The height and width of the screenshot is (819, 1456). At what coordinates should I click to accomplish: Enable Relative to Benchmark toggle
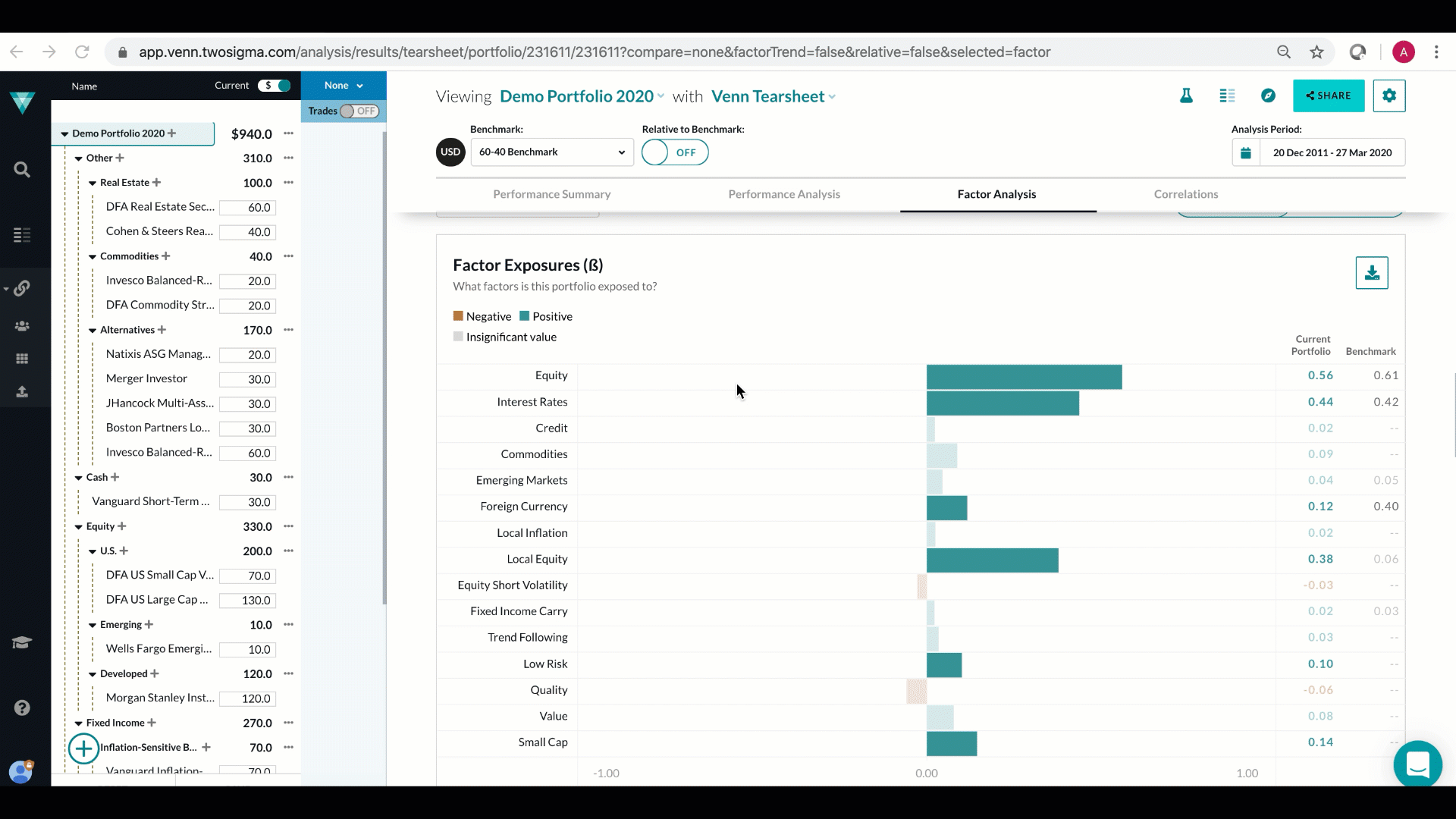click(675, 152)
